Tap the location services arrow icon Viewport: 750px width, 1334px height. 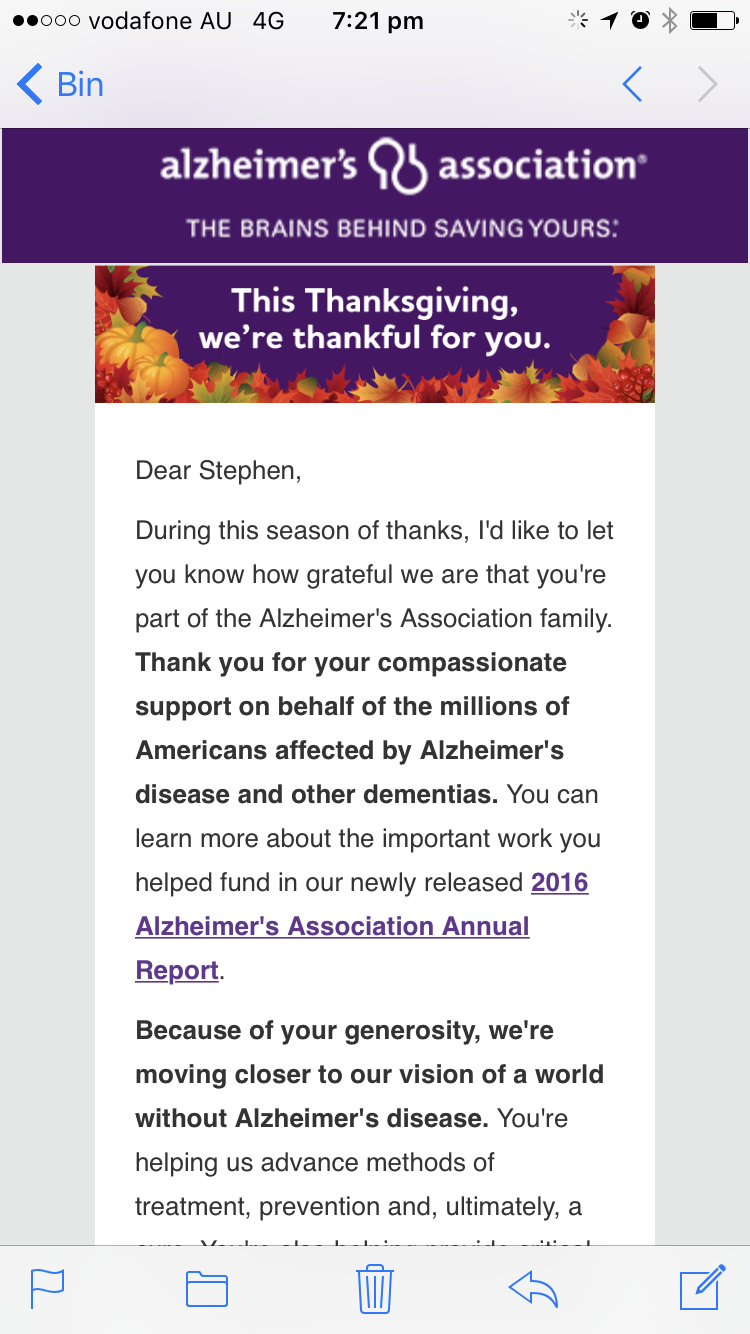click(611, 20)
